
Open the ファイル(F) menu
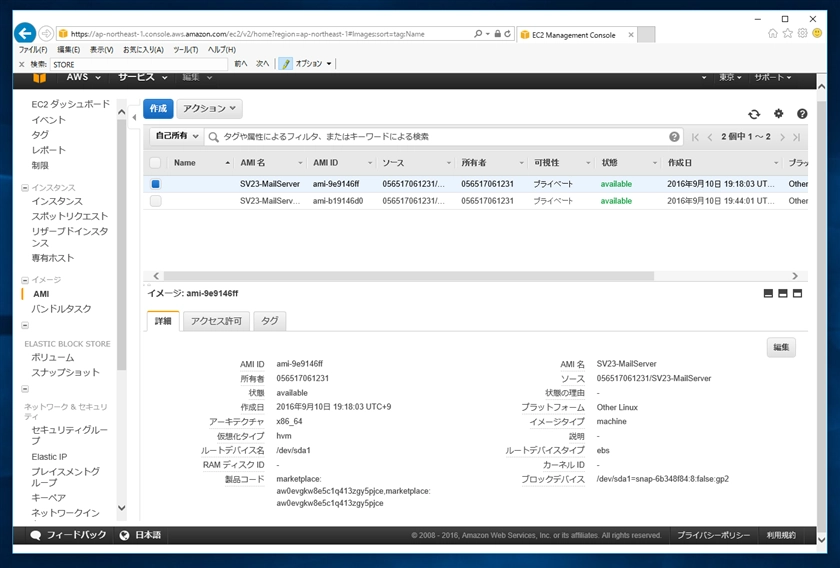click(x=33, y=49)
